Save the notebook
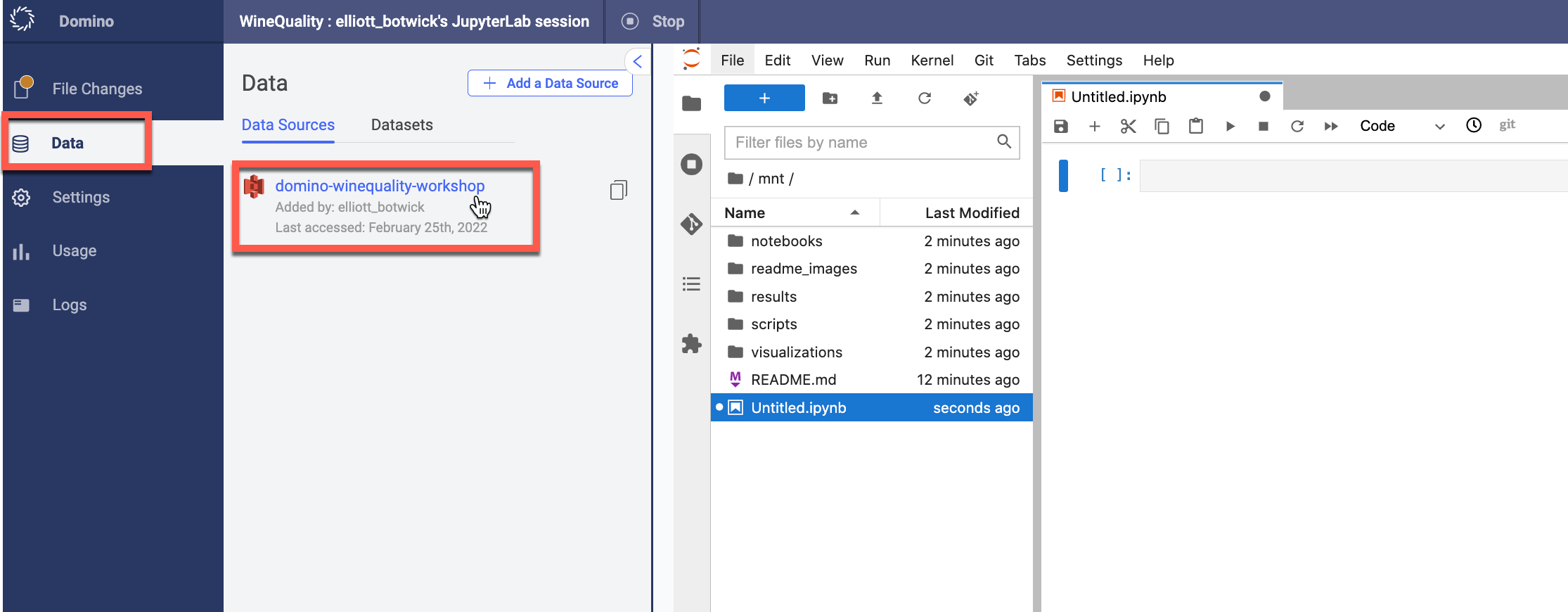The height and width of the screenshot is (612, 1568). coord(1061,126)
